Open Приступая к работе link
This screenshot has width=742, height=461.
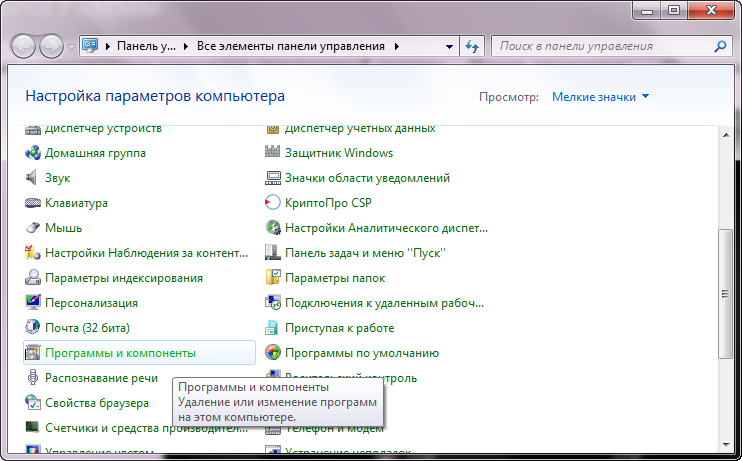pyautogui.click(x=339, y=328)
